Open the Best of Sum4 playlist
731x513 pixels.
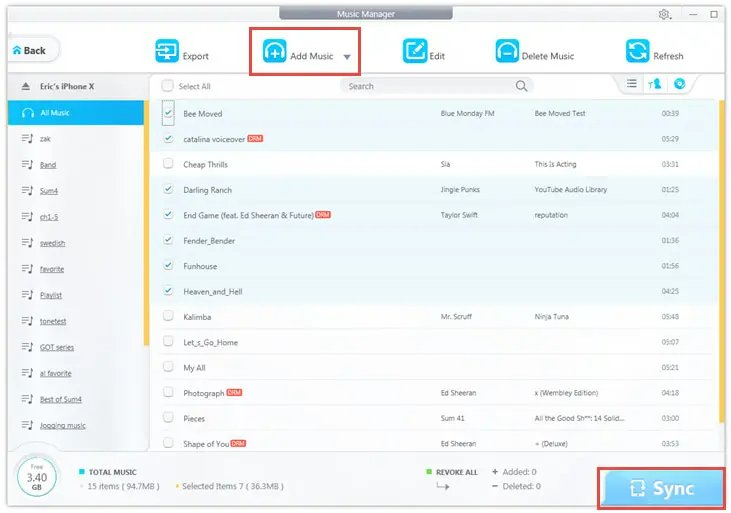coord(62,399)
